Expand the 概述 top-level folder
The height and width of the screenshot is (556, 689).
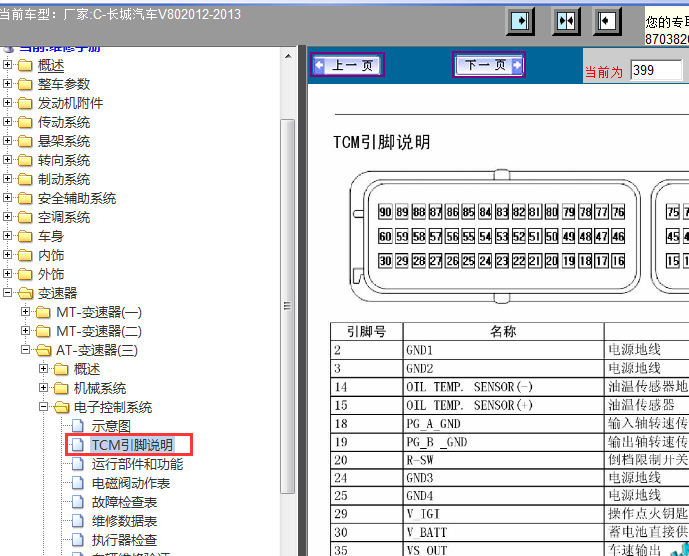7,65
